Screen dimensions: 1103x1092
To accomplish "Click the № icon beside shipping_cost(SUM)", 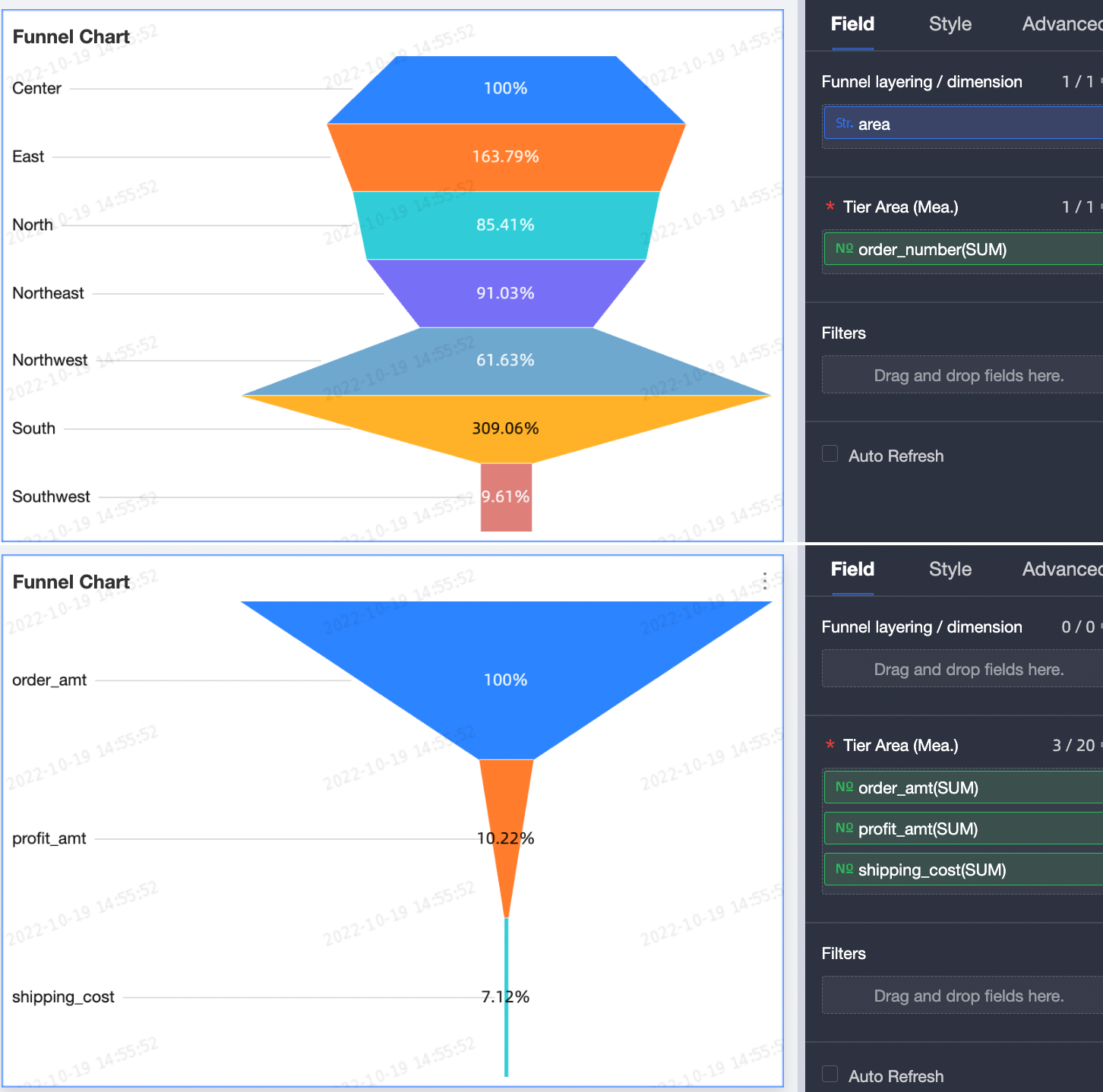I will click(845, 869).
